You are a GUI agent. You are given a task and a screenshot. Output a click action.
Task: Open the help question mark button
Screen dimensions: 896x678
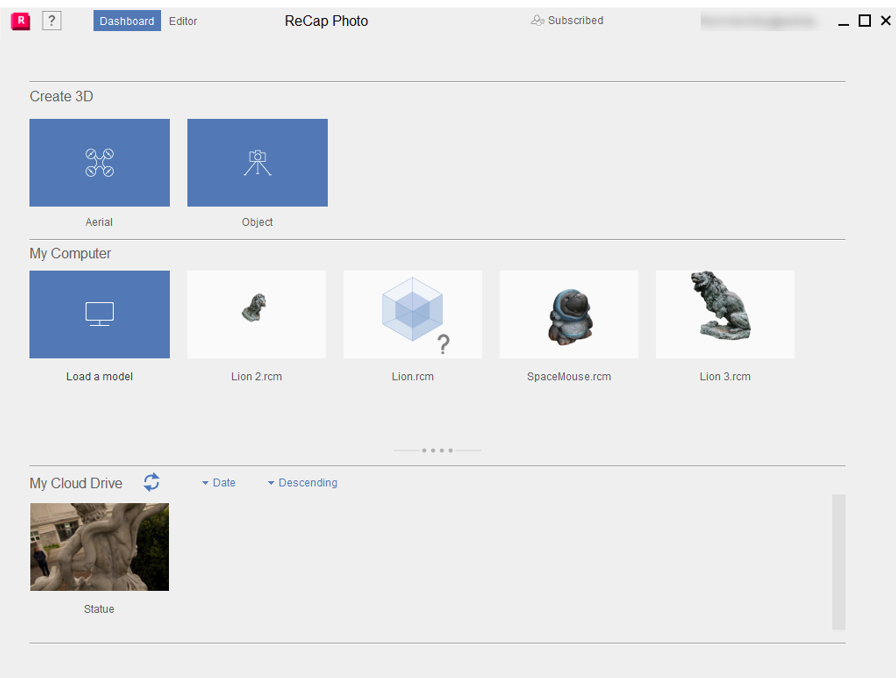click(51, 21)
